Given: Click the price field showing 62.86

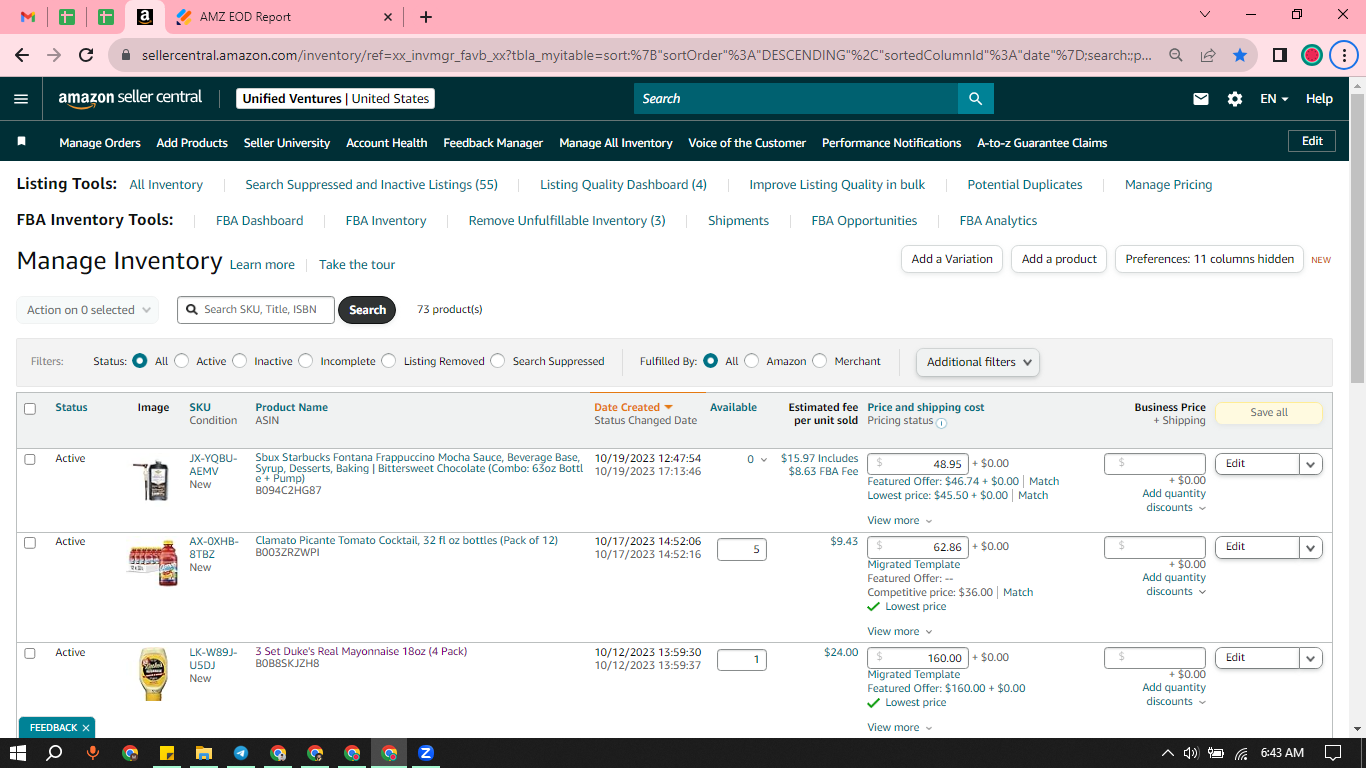Looking at the screenshot, I should (917, 547).
